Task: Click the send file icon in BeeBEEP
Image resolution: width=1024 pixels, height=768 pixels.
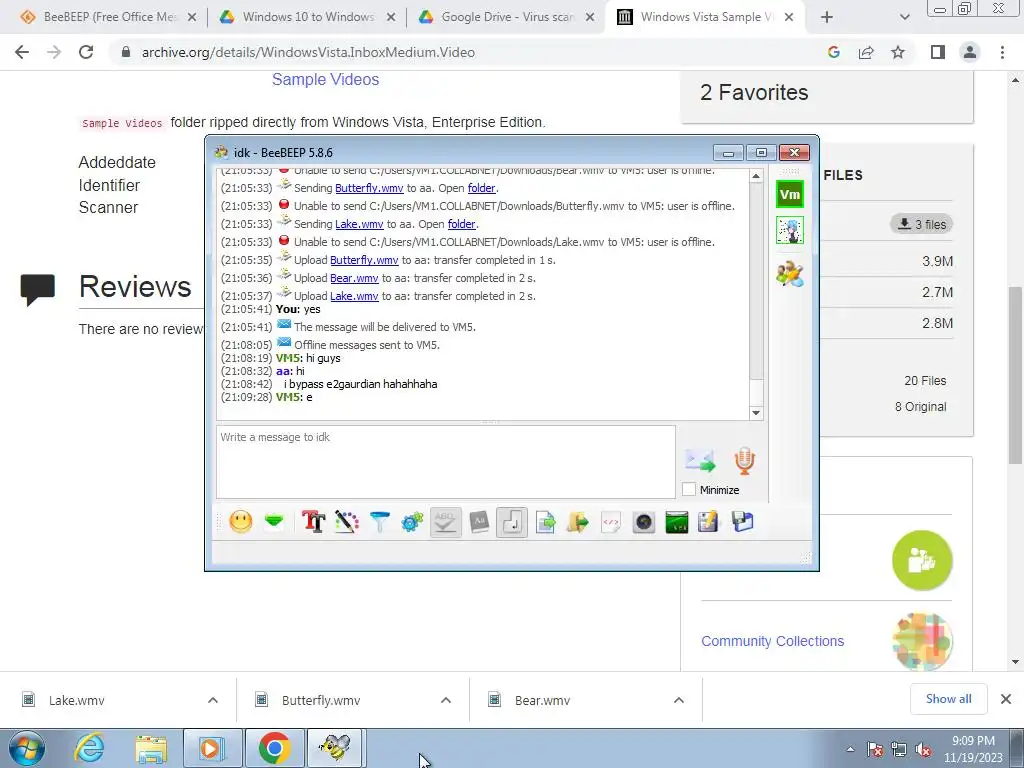Action: [545, 522]
